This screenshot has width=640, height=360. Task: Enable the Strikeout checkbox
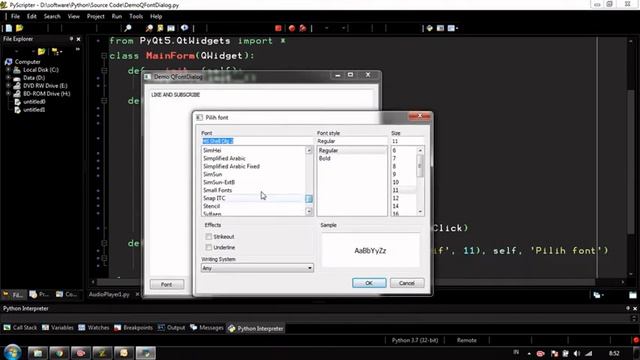209,237
